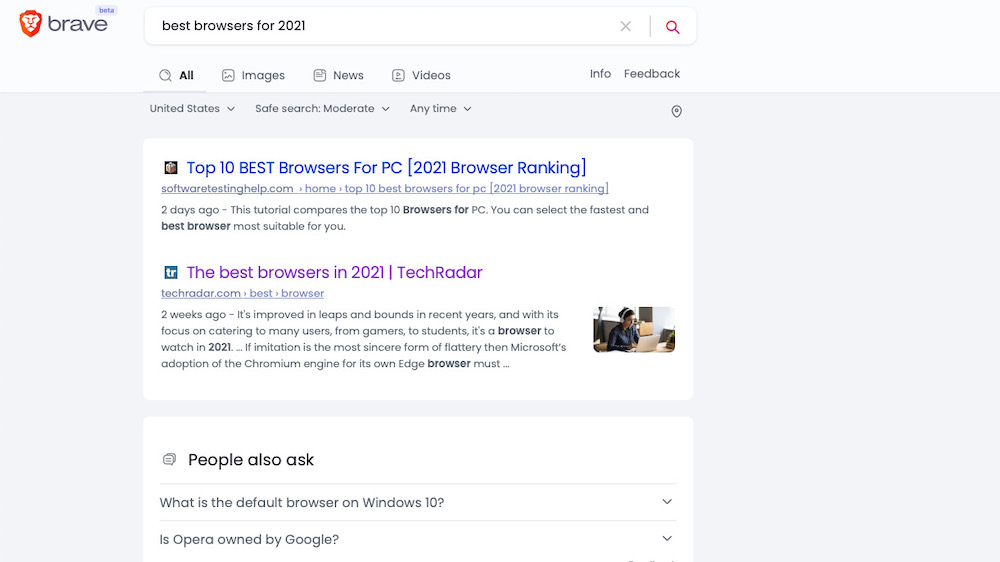1000x562 pixels.
Task: Clear the search query with the X icon
Action: pos(626,26)
